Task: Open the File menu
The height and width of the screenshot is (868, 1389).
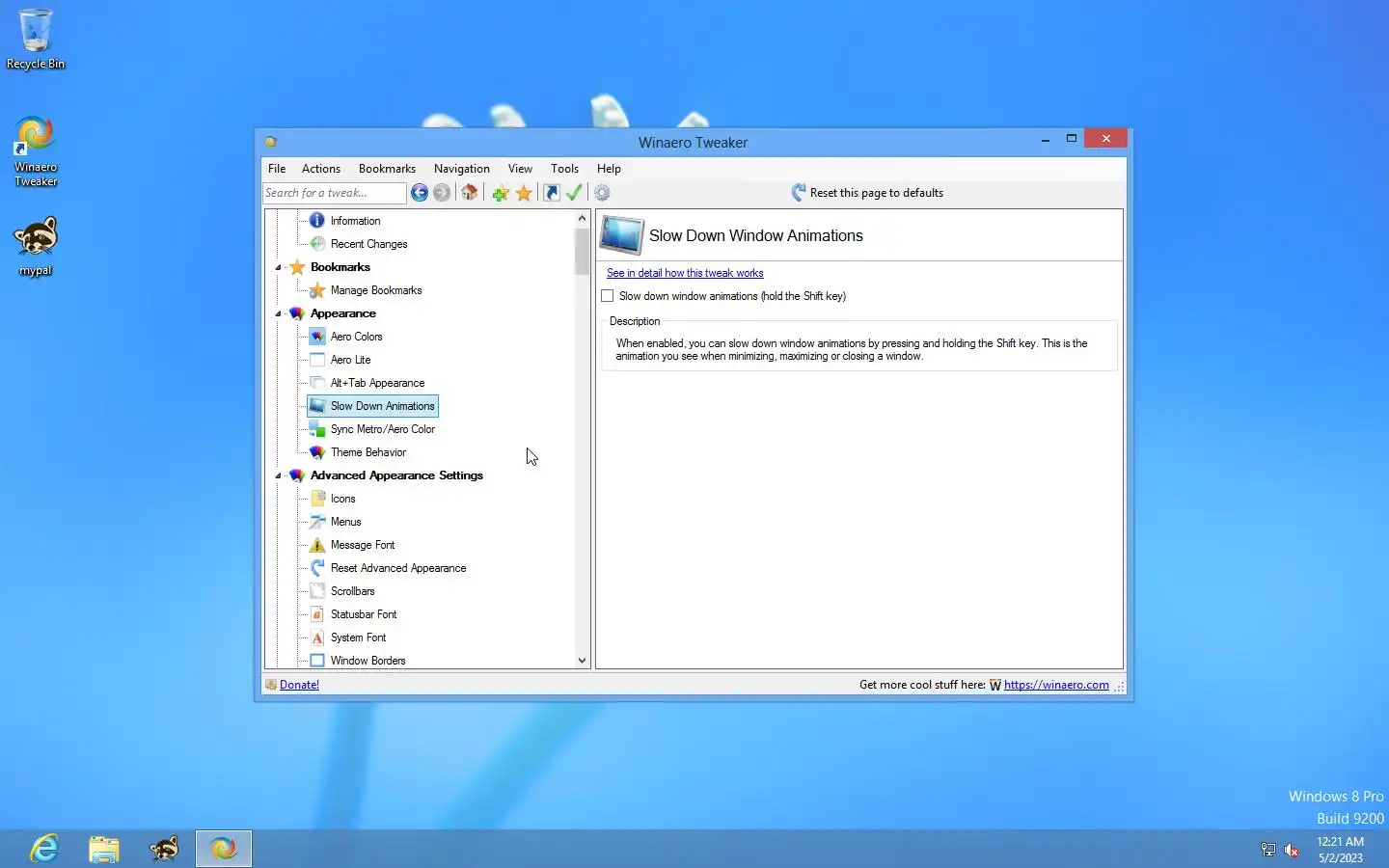Action: 277,169
